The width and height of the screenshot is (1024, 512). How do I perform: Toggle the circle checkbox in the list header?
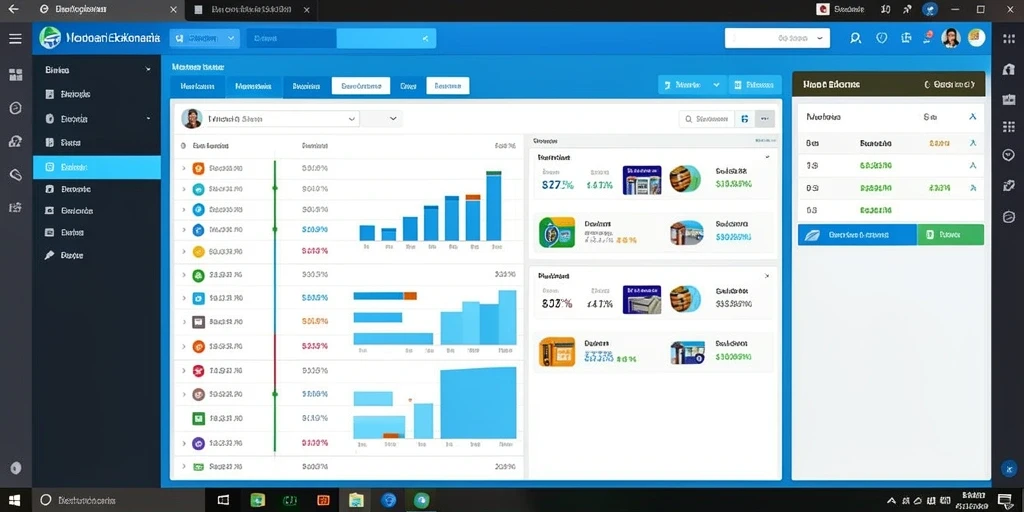184,146
